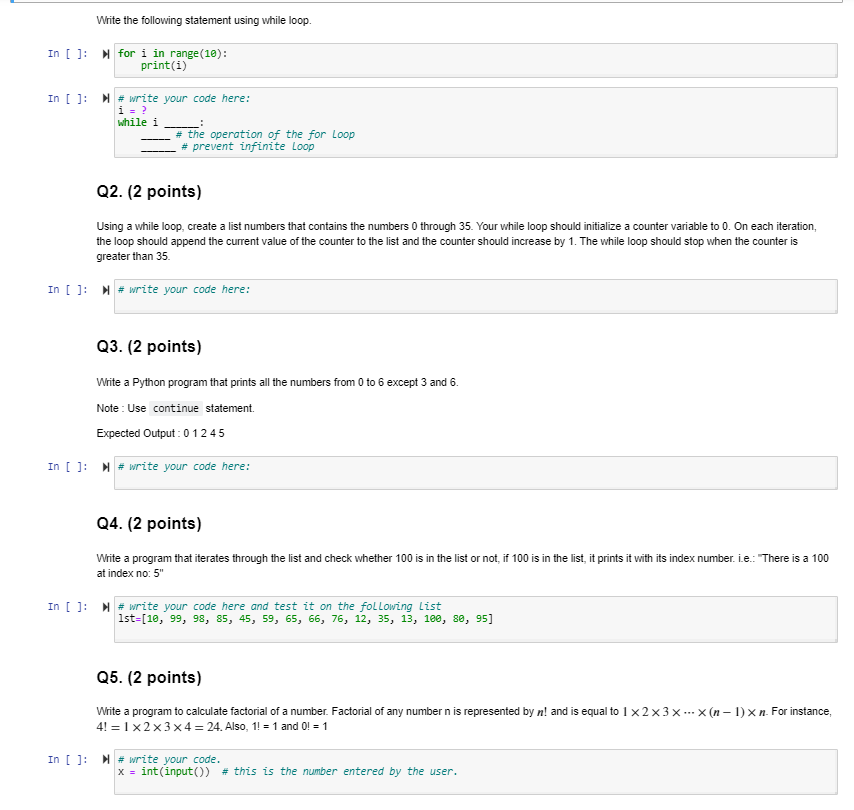Viewport: 854px width, 810px height.
Task: Click the run arrow beside the while-loop template cell
Action: 105,98
